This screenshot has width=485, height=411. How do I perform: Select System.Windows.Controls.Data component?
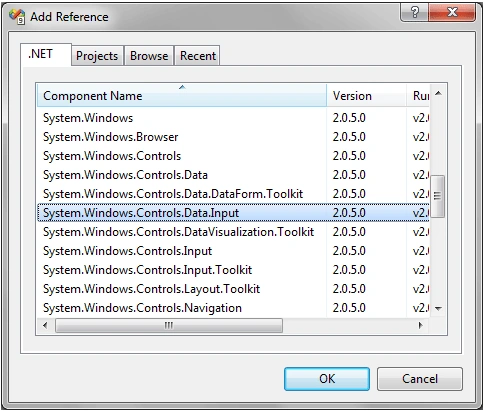tap(233, 175)
